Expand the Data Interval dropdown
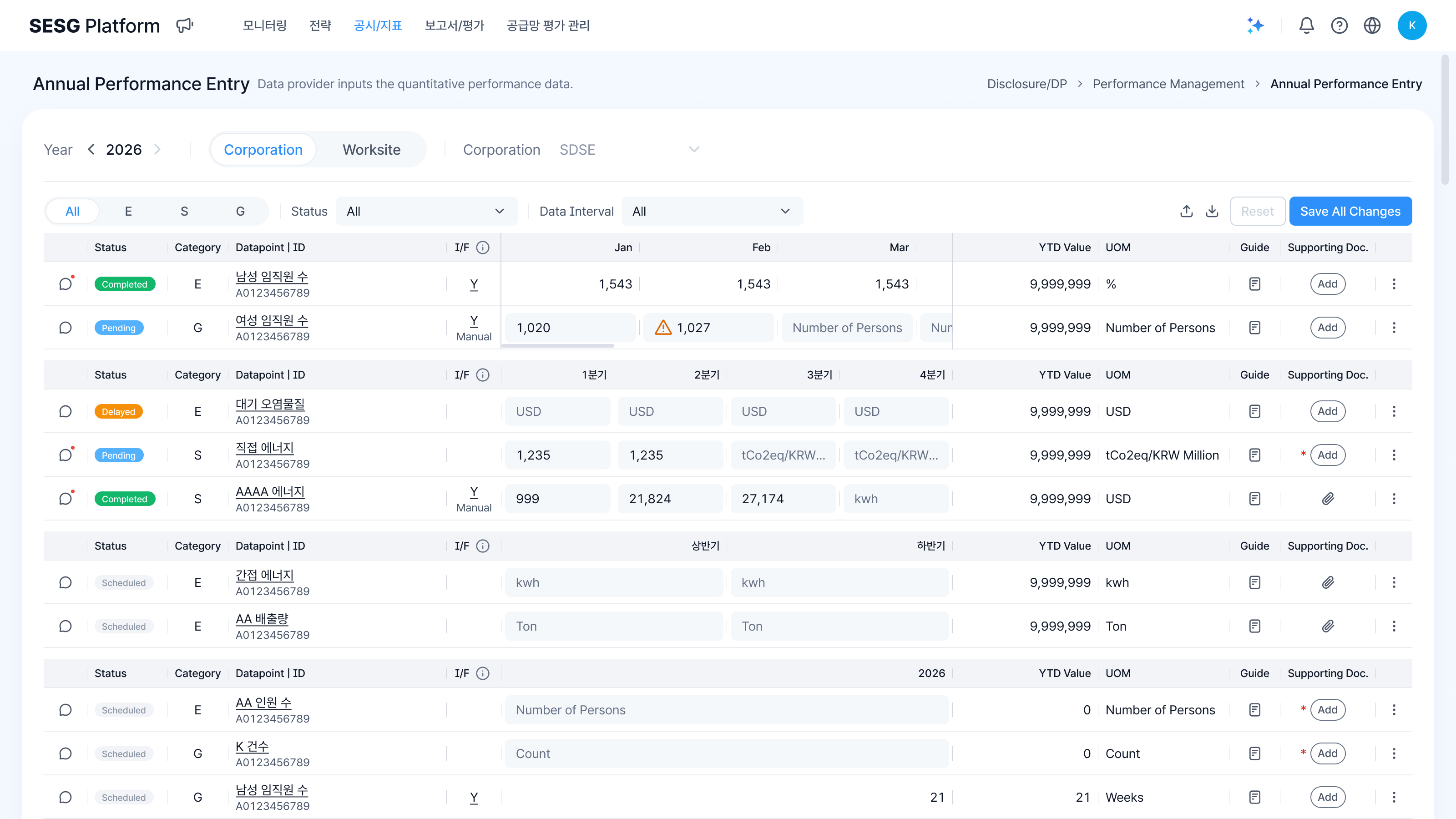Viewport: 1456px width, 819px height. [x=712, y=212]
